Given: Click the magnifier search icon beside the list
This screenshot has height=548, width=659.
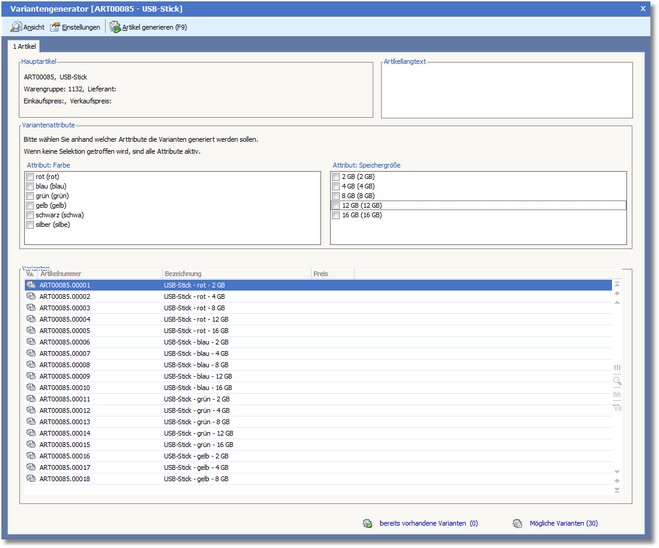Looking at the screenshot, I should point(617,381).
